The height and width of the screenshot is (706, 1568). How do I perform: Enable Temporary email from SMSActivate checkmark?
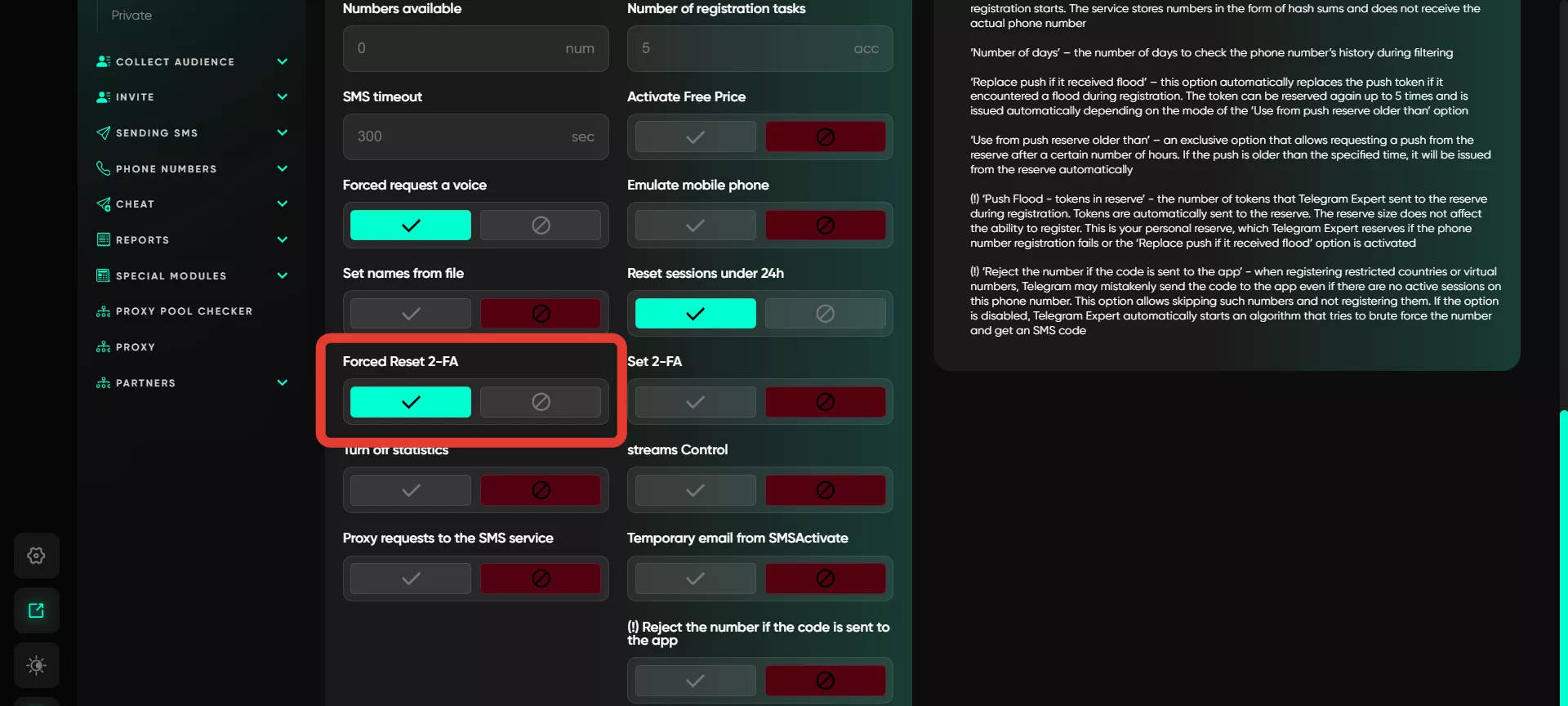coord(695,578)
